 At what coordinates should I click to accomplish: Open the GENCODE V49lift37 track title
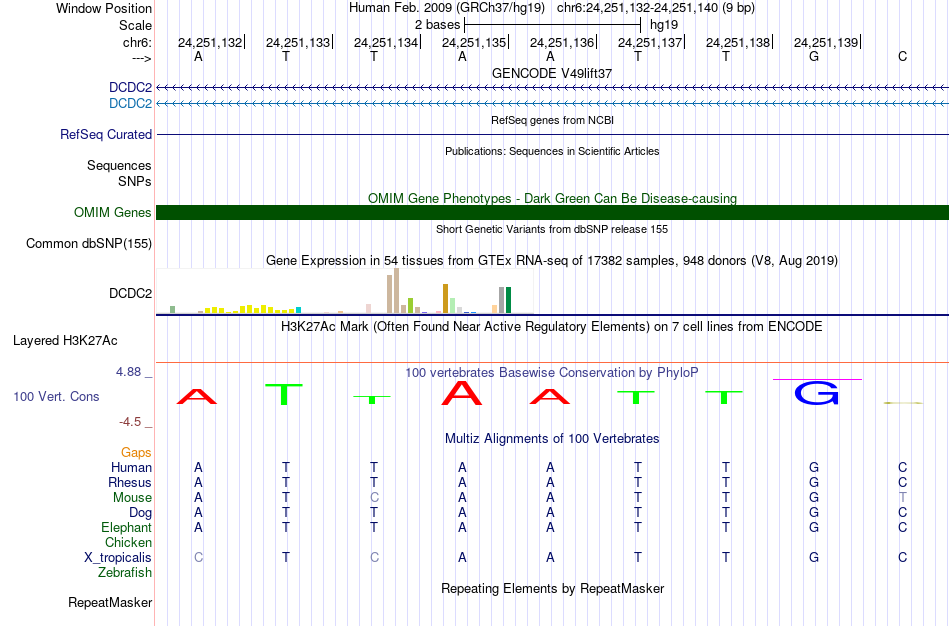click(552, 73)
